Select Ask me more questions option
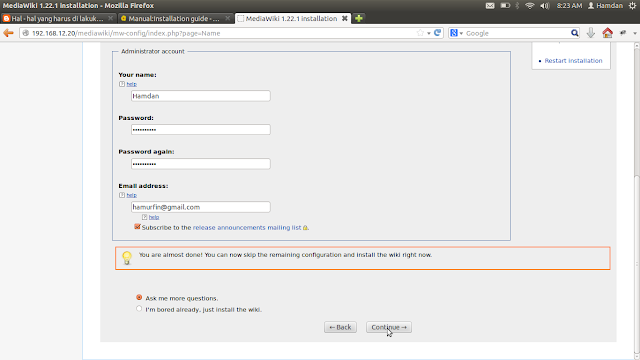Screen dimensions: 640x360 tap(139, 298)
